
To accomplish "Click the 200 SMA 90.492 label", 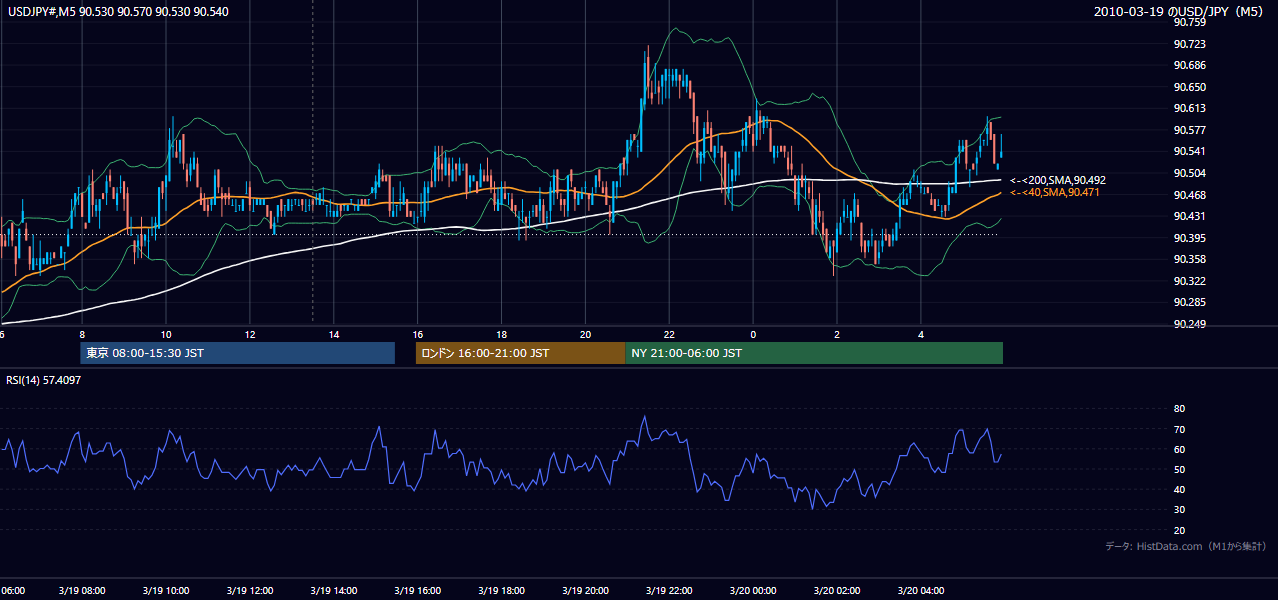I will (x=1058, y=180).
